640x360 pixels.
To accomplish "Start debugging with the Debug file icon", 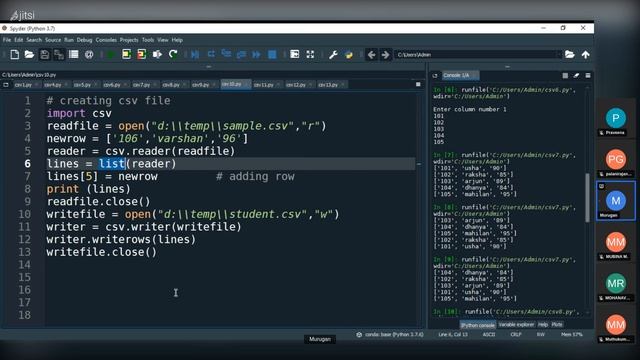I will [195, 54].
